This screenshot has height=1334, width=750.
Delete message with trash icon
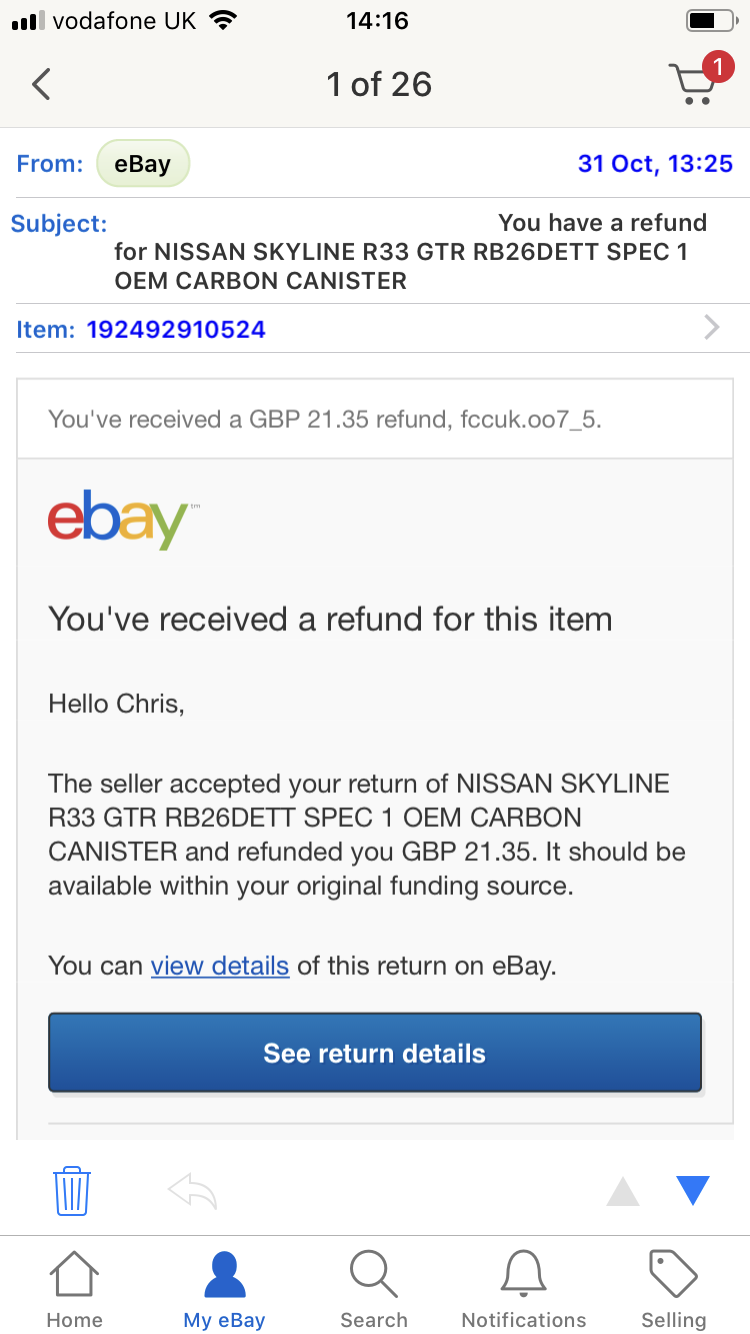(72, 1190)
